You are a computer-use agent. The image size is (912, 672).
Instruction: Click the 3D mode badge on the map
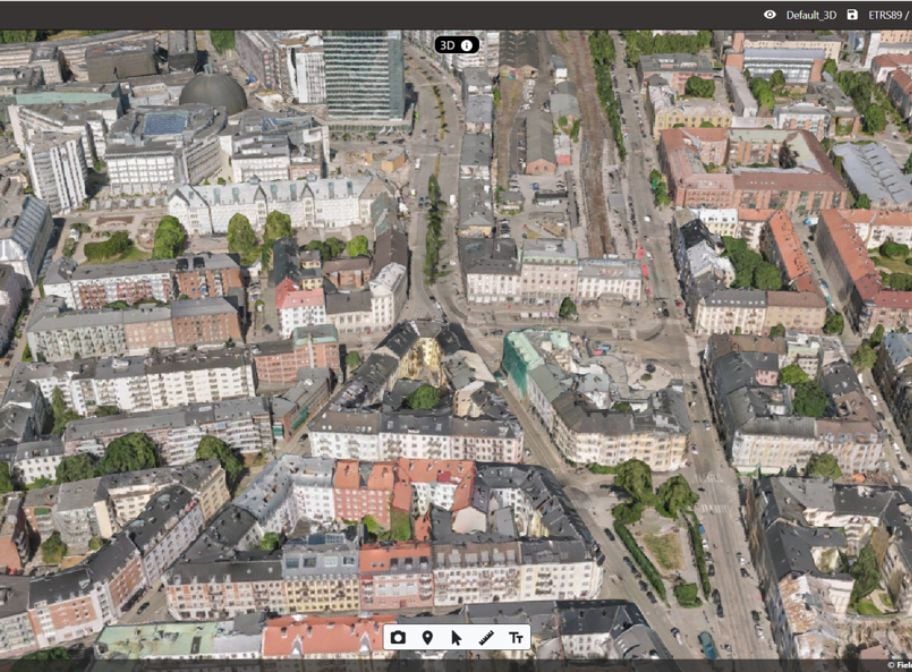[449, 45]
